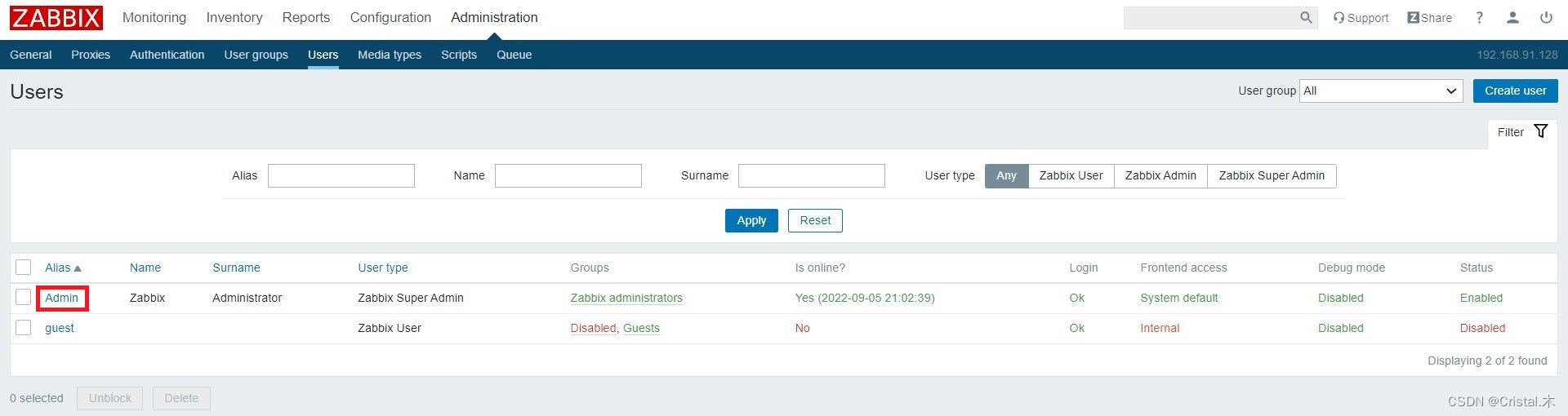Click the sign out power icon
This screenshot has width=1568, height=416.
pos(1546,17)
